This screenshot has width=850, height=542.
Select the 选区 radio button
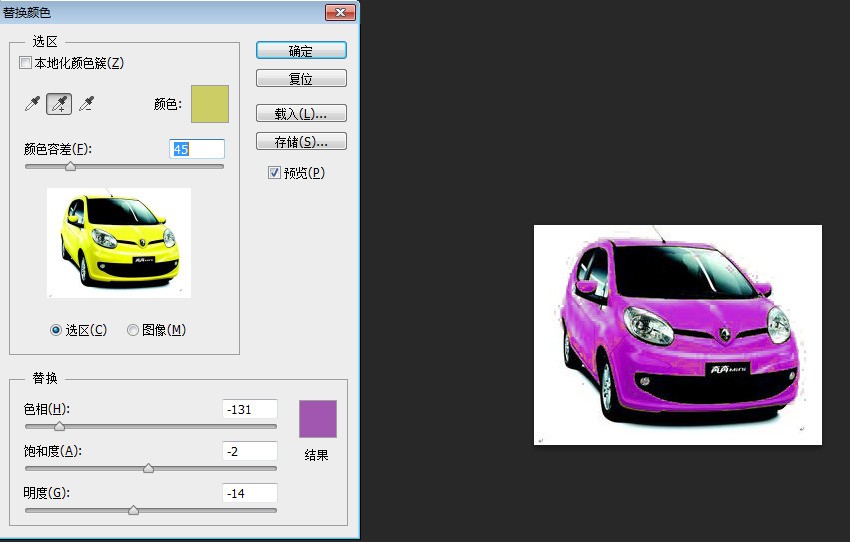[x=55, y=330]
